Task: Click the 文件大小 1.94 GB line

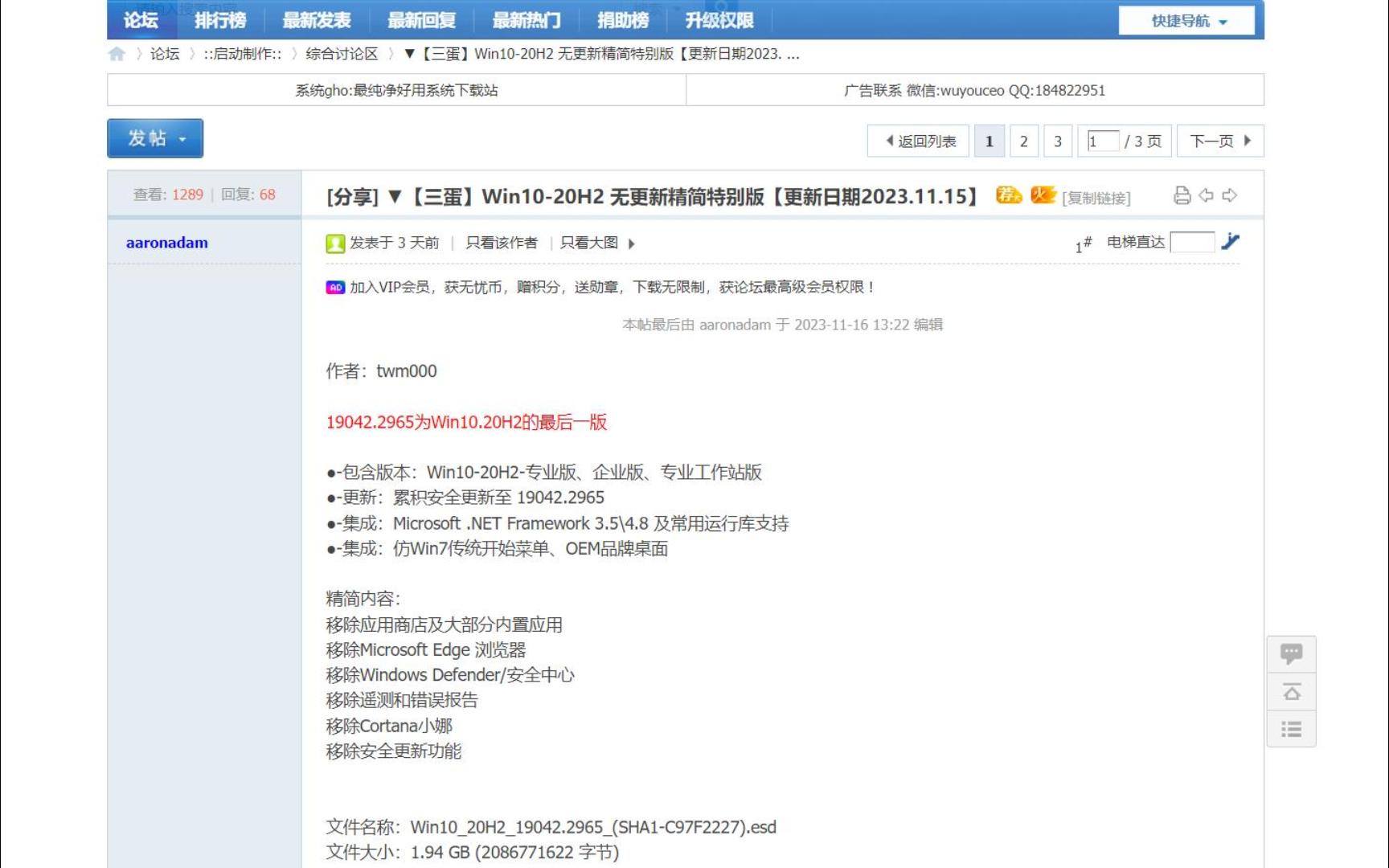Action: [x=473, y=852]
